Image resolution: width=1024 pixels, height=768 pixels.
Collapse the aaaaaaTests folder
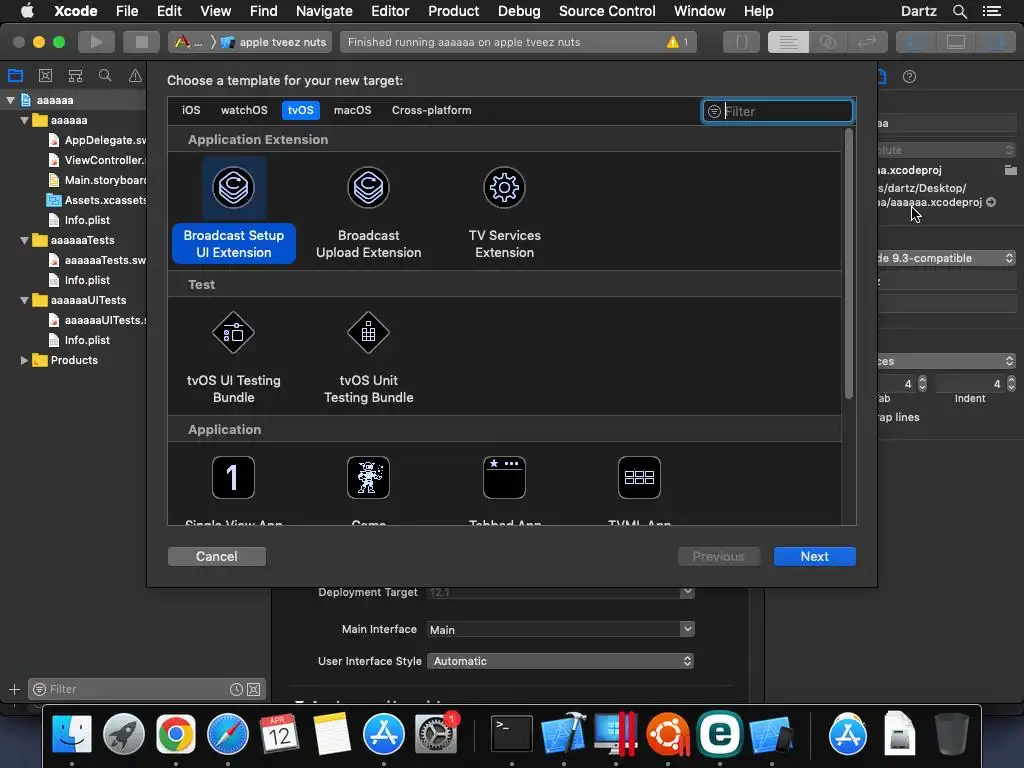coord(24,240)
